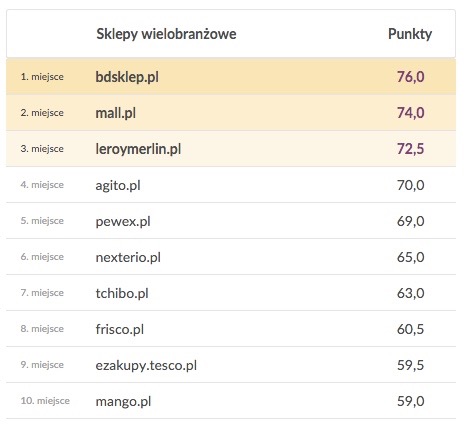Select ezakupy.tesco.pl store
The width and height of the screenshot is (466, 431).
(146, 365)
